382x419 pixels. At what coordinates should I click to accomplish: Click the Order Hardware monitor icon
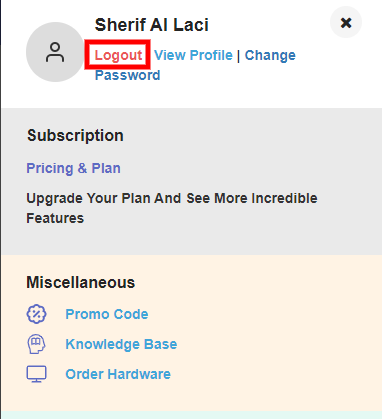[x=36, y=374]
